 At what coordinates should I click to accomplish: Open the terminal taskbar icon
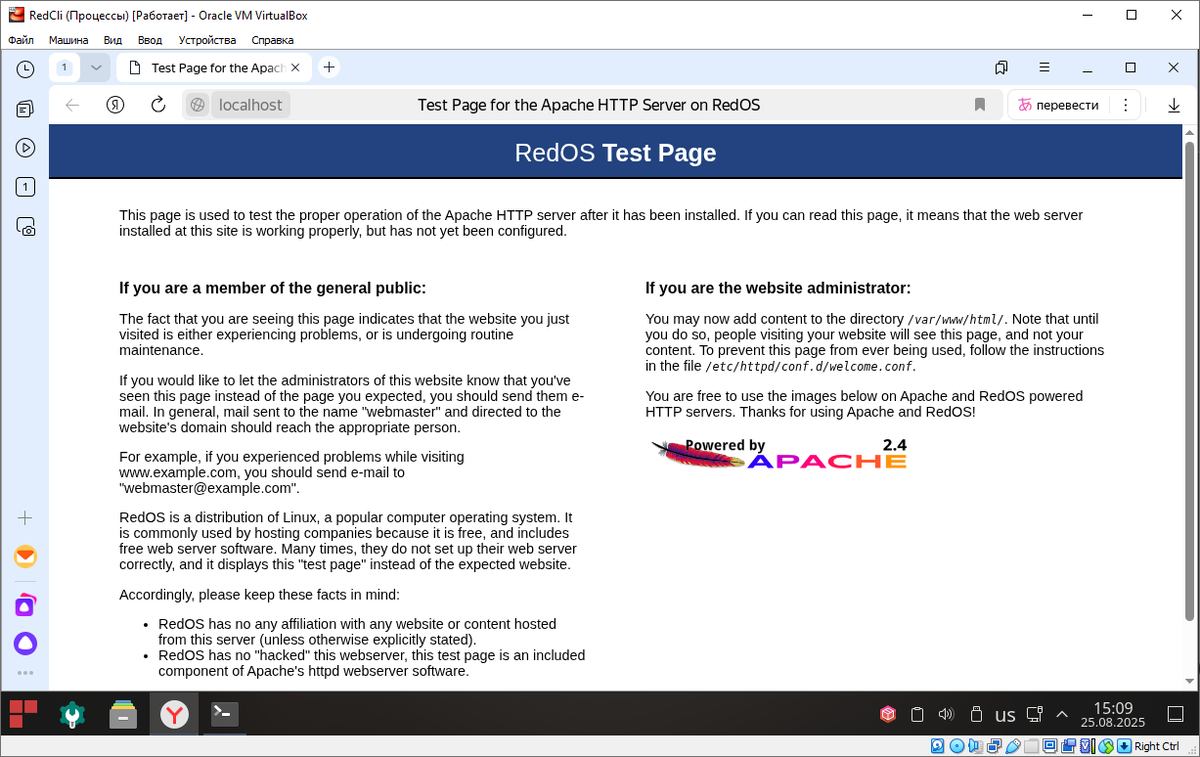[x=225, y=714]
